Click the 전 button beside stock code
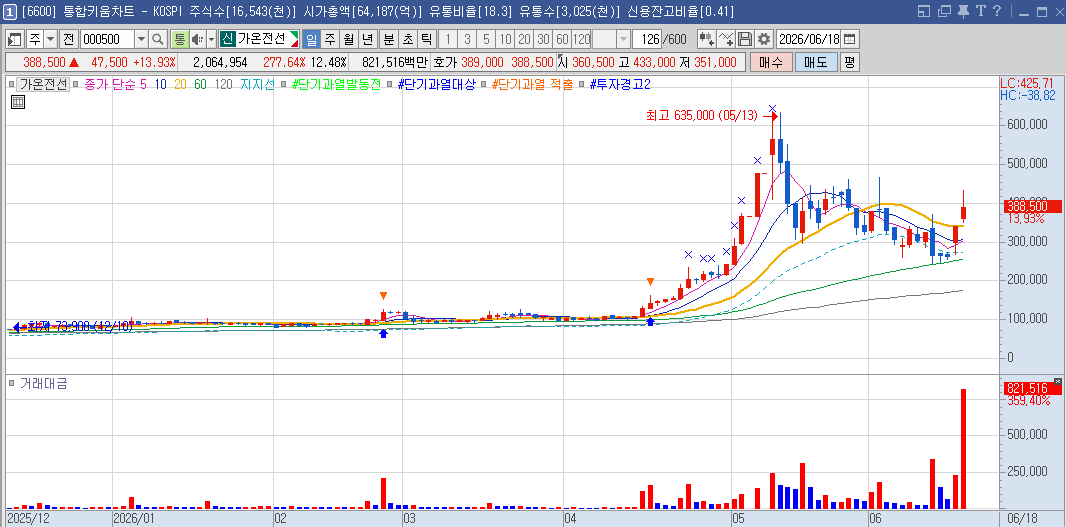1066x527 pixels. (69, 39)
